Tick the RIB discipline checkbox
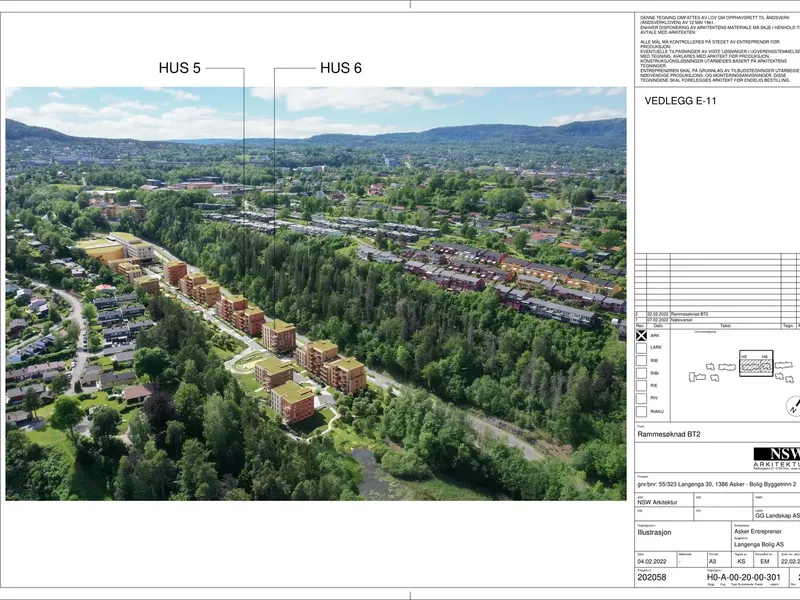Screen dimensions: 800x600 [x=641, y=361]
